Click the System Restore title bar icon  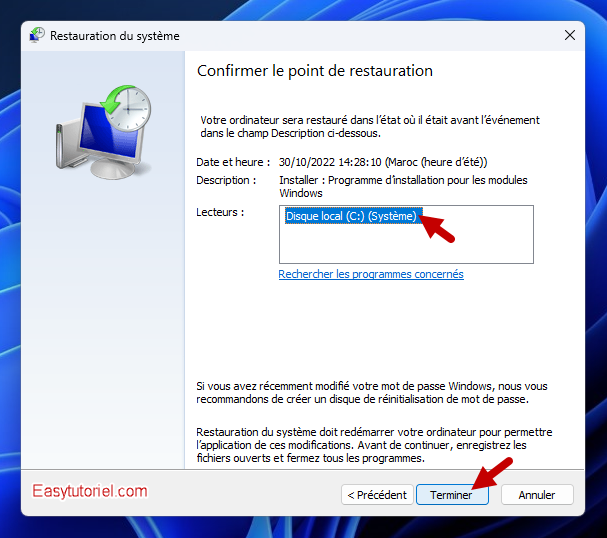tap(37, 35)
